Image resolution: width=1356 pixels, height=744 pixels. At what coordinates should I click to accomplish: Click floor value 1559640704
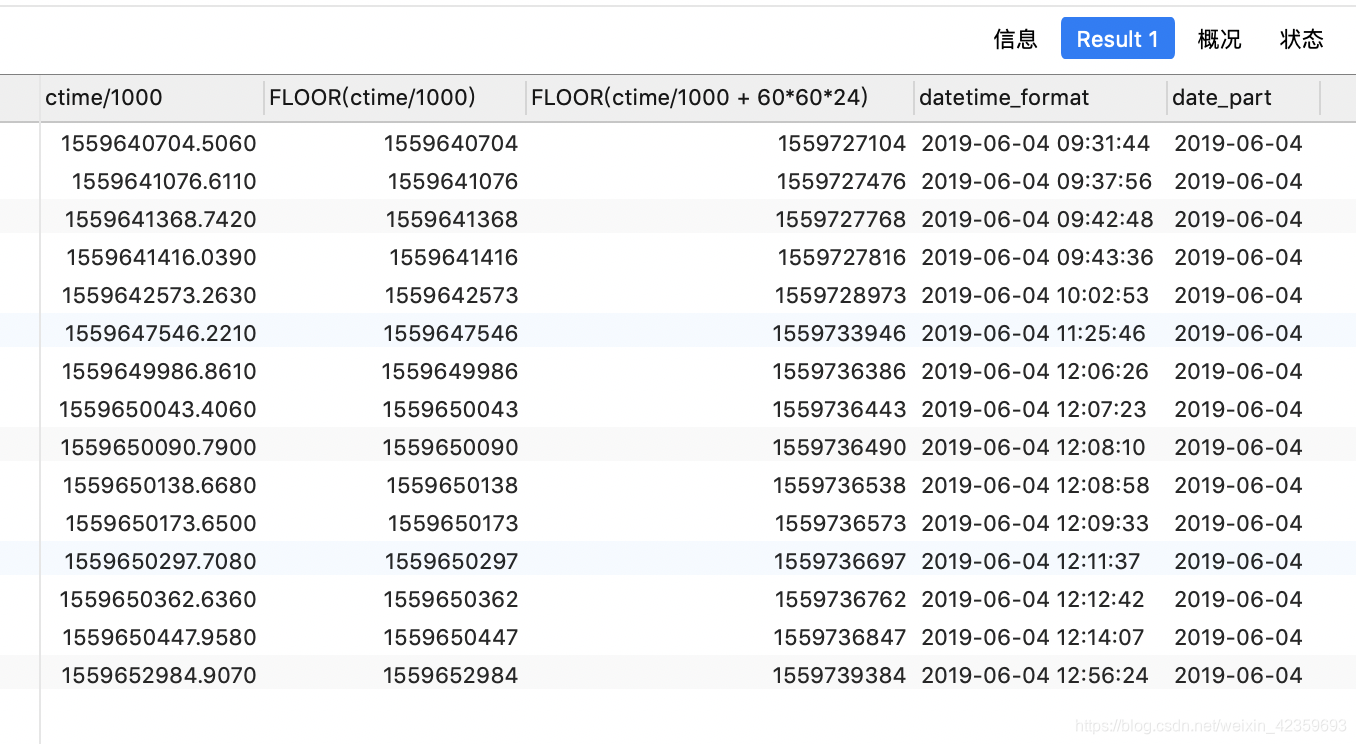[451, 143]
